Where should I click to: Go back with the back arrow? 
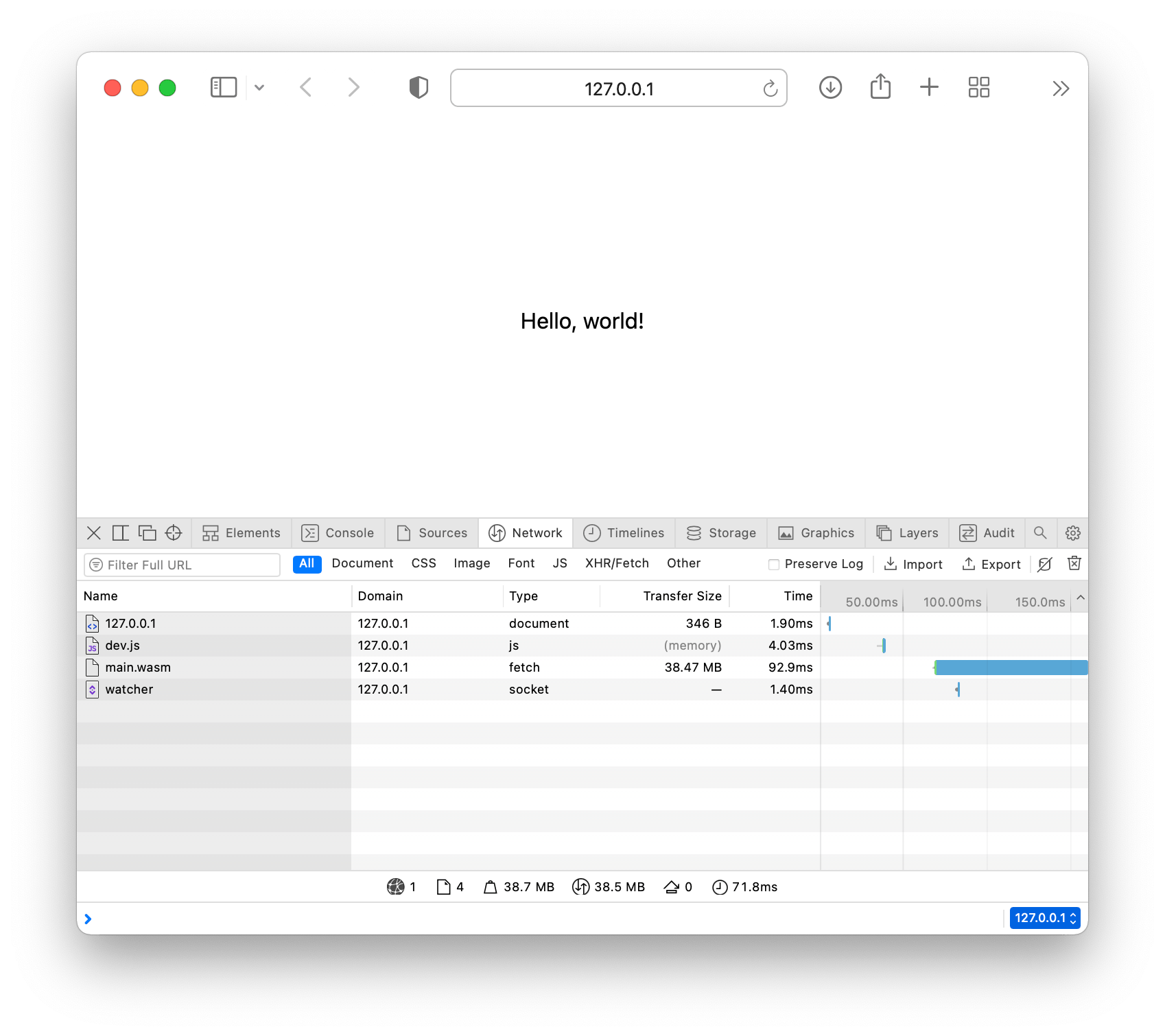point(306,87)
